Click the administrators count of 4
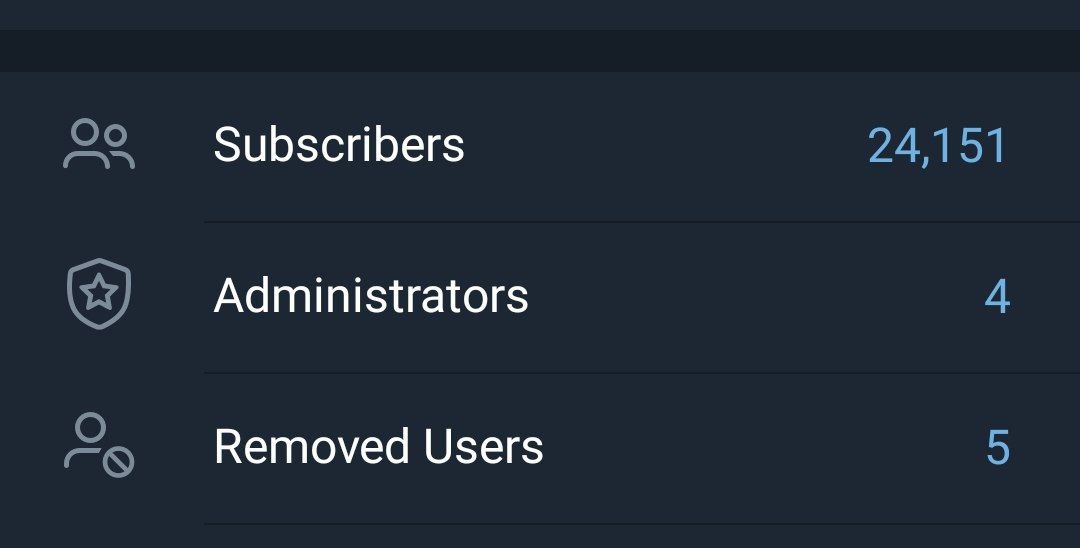This screenshot has height=548, width=1080. point(996,298)
